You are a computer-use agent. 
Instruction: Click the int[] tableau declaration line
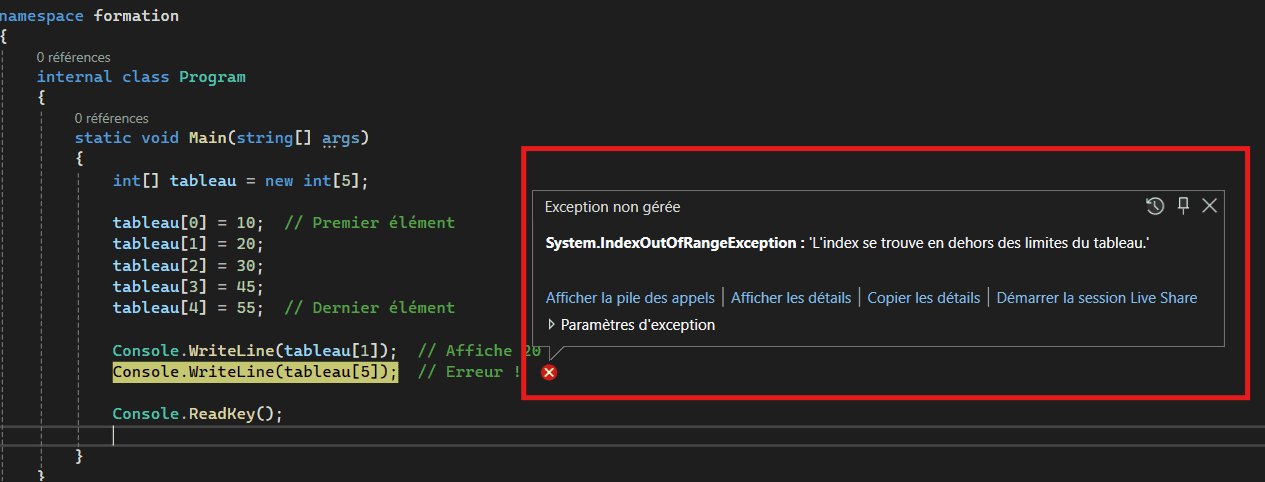point(241,181)
